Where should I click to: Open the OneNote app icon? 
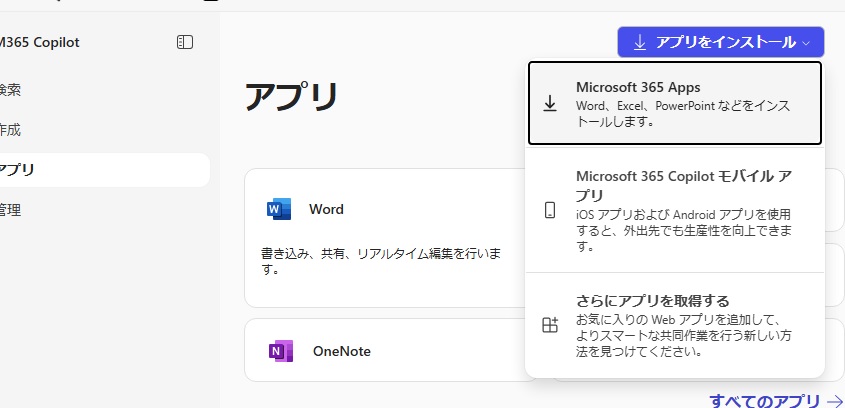pos(281,351)
